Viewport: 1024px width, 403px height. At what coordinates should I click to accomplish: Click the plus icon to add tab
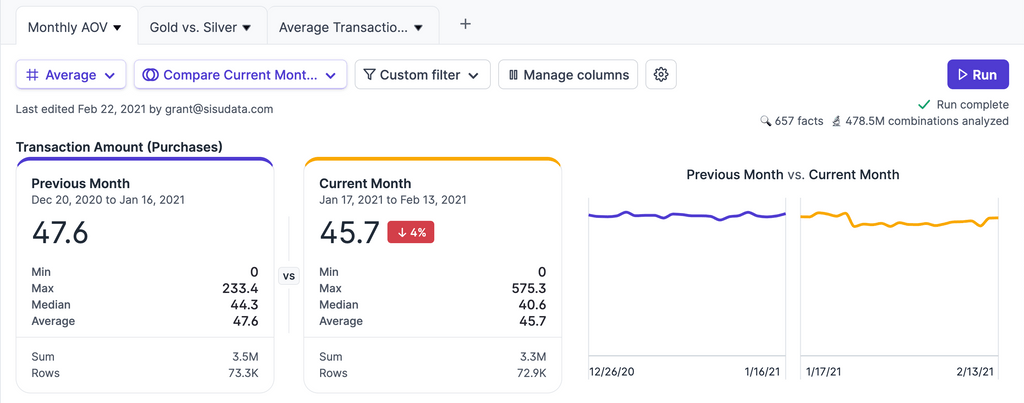click(x=465, y=25)
